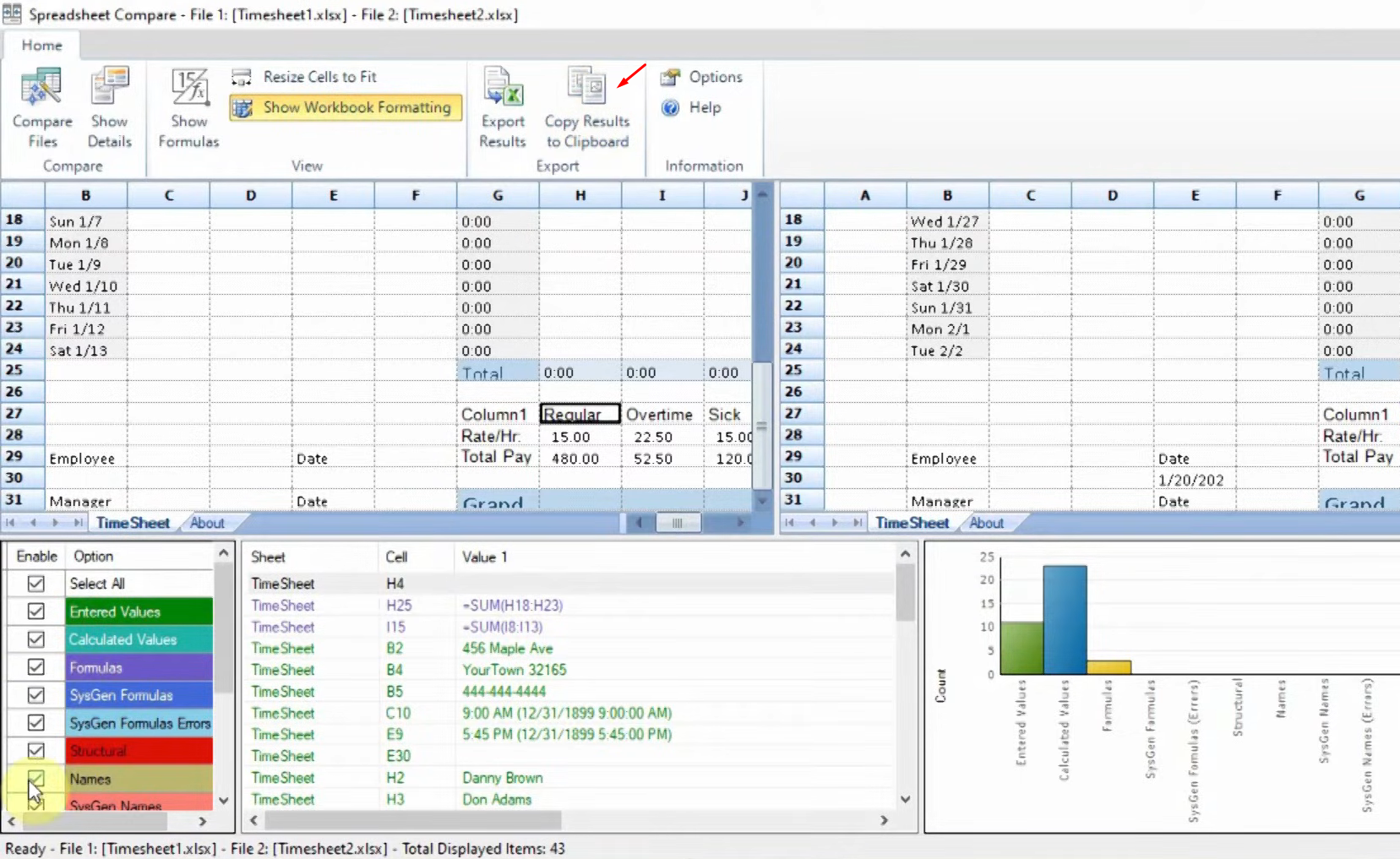Screen dimensions: 1400x859
Task: Switch left file to TimeSheet tab
Action: pyautogui.click(x=133, y=523)
